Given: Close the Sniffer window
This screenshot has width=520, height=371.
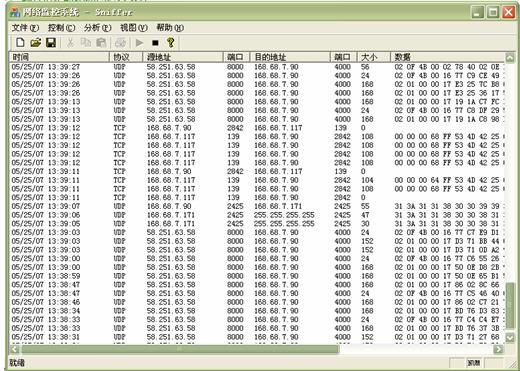Looking at the screenshot, I should point(509,12).
